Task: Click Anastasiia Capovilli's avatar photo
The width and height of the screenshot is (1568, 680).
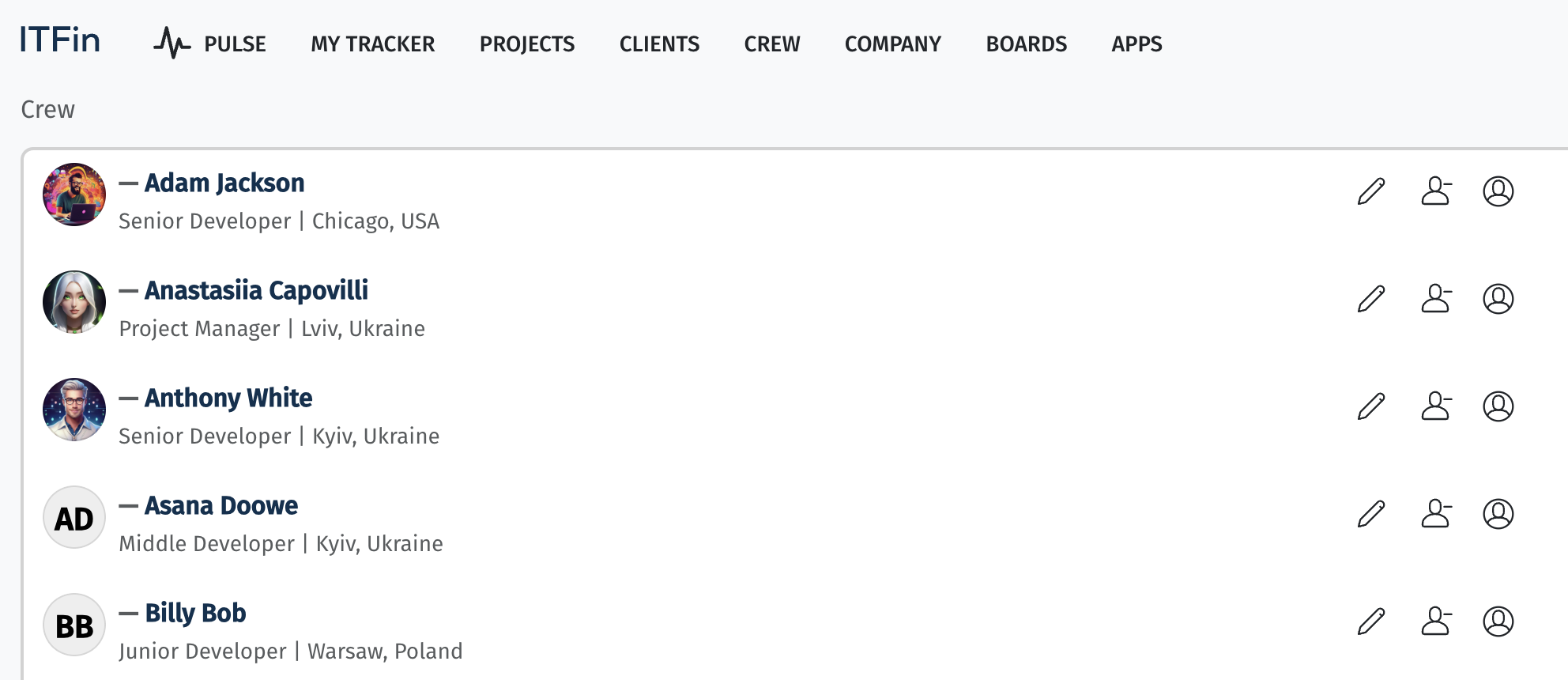Action: click(x=74, y=302)
